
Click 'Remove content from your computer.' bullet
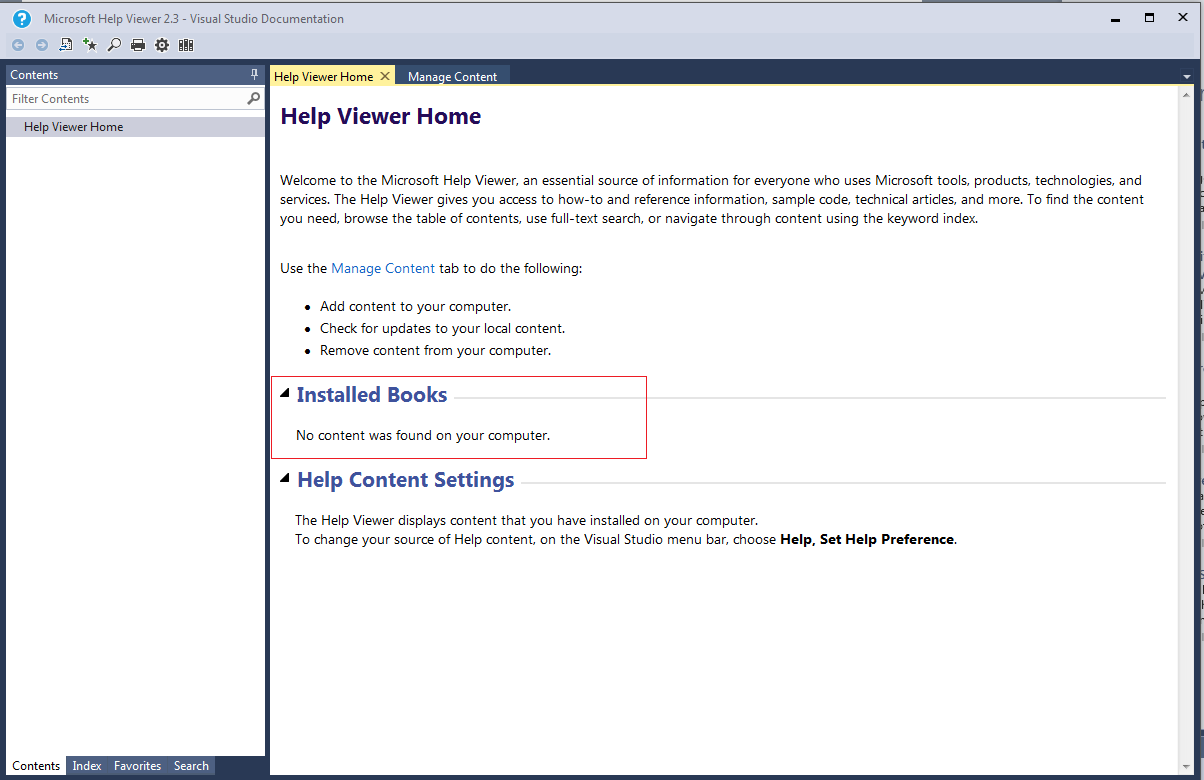pyautogui.click(x=435, y=350)
